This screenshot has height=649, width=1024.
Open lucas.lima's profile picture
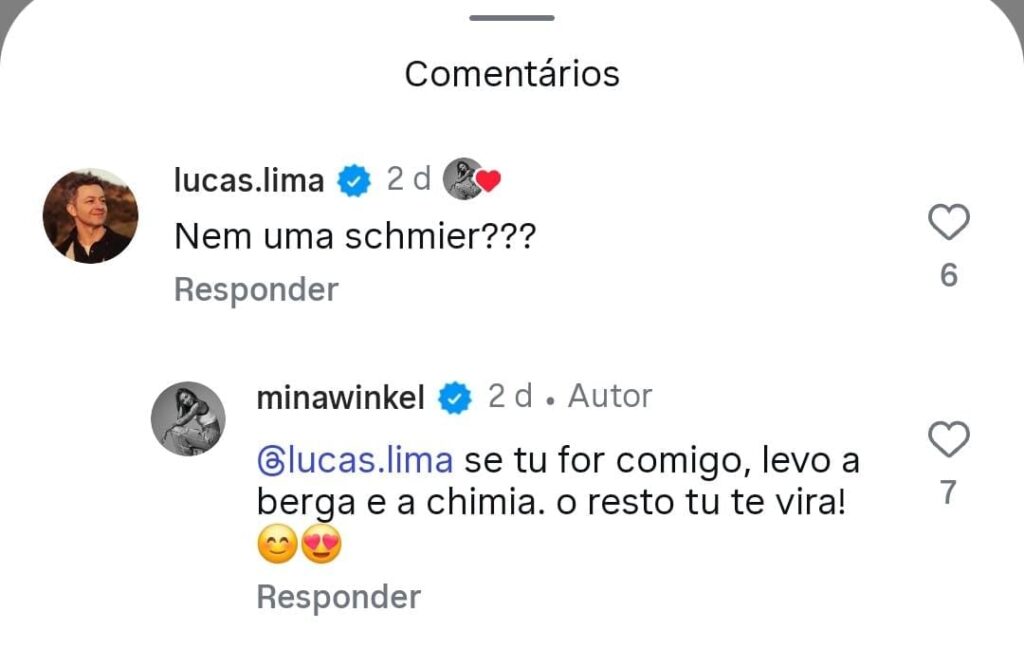click(91, 213)
